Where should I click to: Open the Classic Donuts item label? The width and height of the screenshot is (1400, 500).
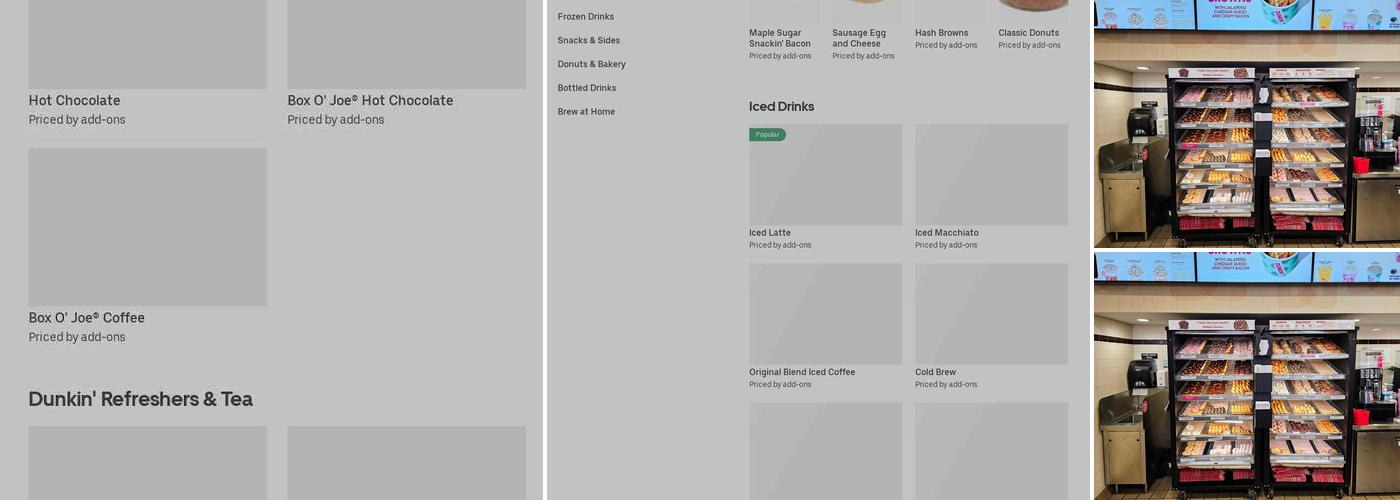click(1028, 33)
